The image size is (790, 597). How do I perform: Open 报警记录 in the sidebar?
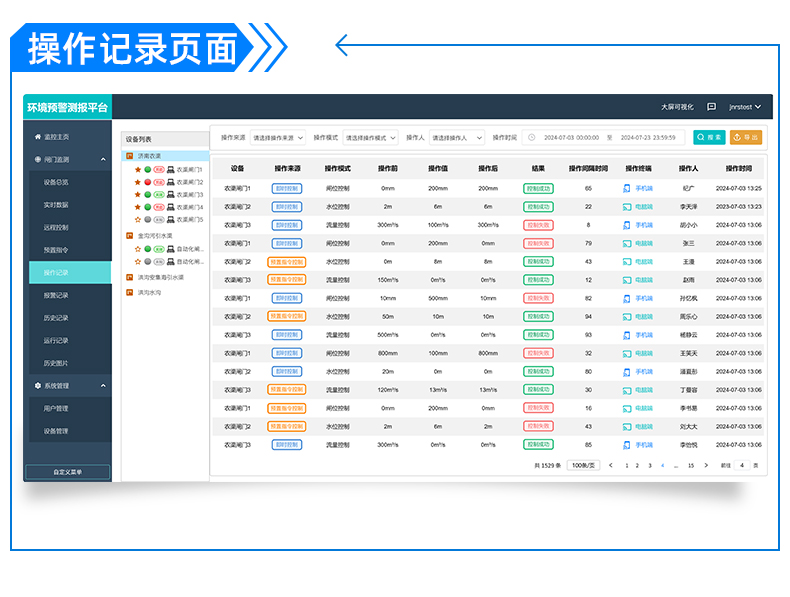tap(56, 295)
